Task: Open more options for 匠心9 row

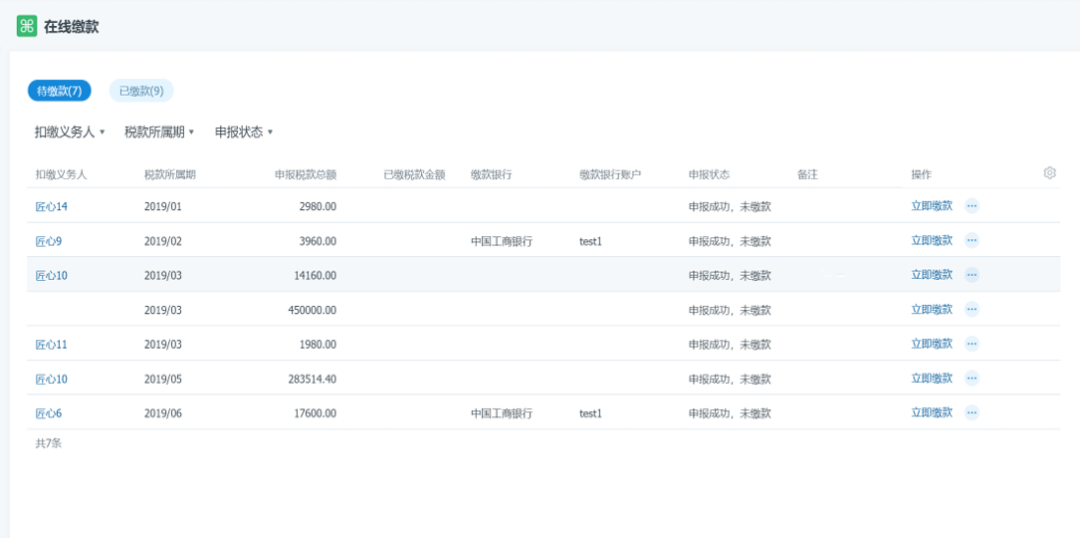Action: tap(971, 241)
